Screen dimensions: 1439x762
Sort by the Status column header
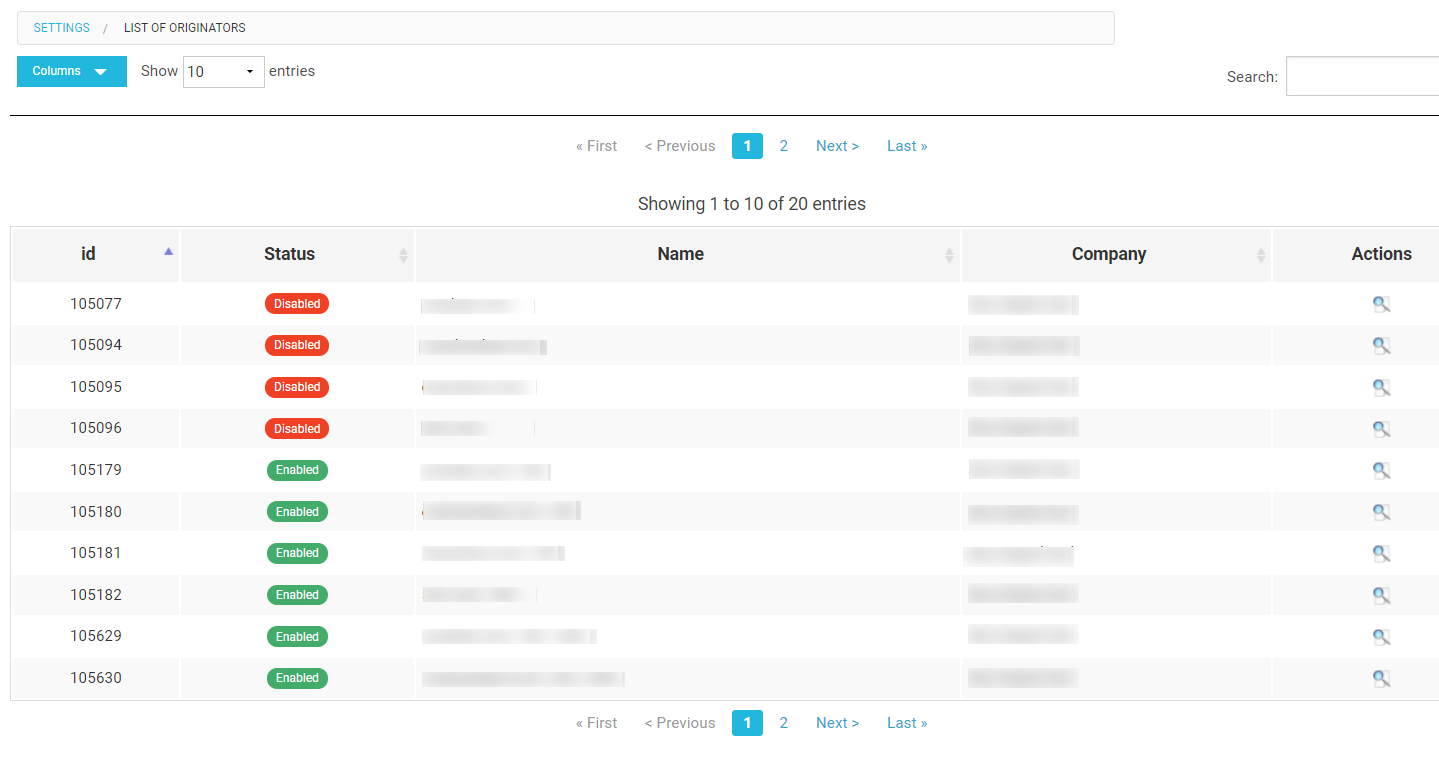point(290,254)
